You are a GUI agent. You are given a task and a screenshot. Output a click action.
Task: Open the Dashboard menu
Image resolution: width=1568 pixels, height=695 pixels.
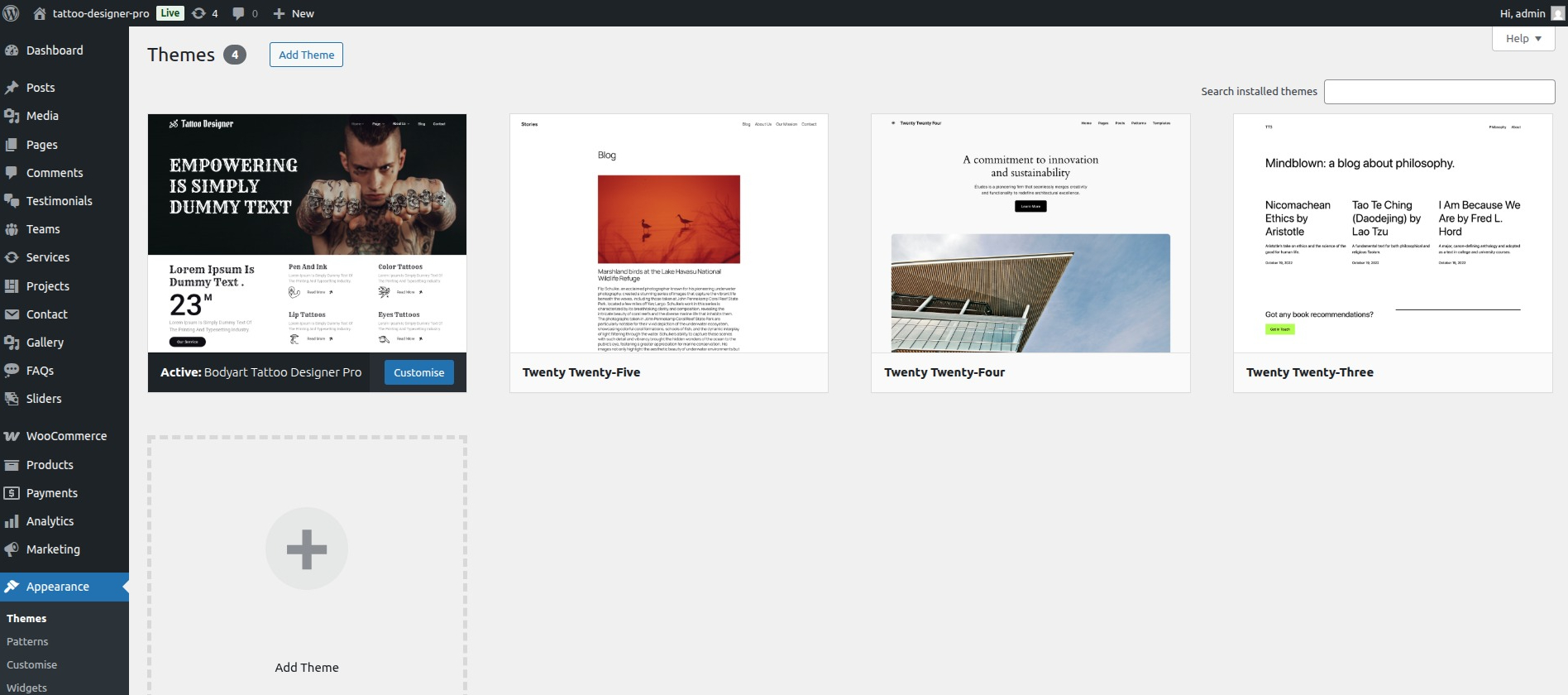pyautogui.click(x=55, y=50)
